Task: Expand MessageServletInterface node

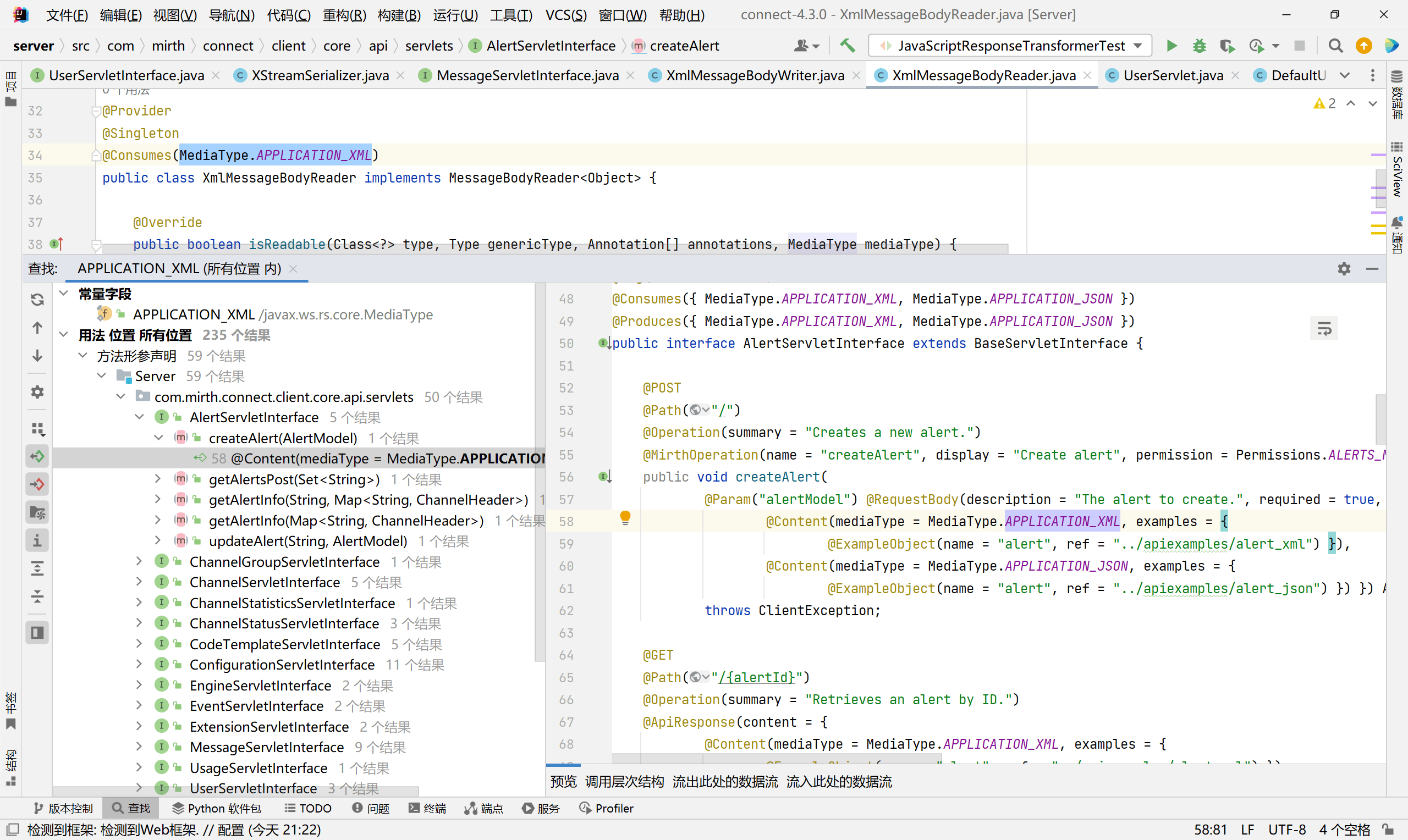Action: pos(140,747)
